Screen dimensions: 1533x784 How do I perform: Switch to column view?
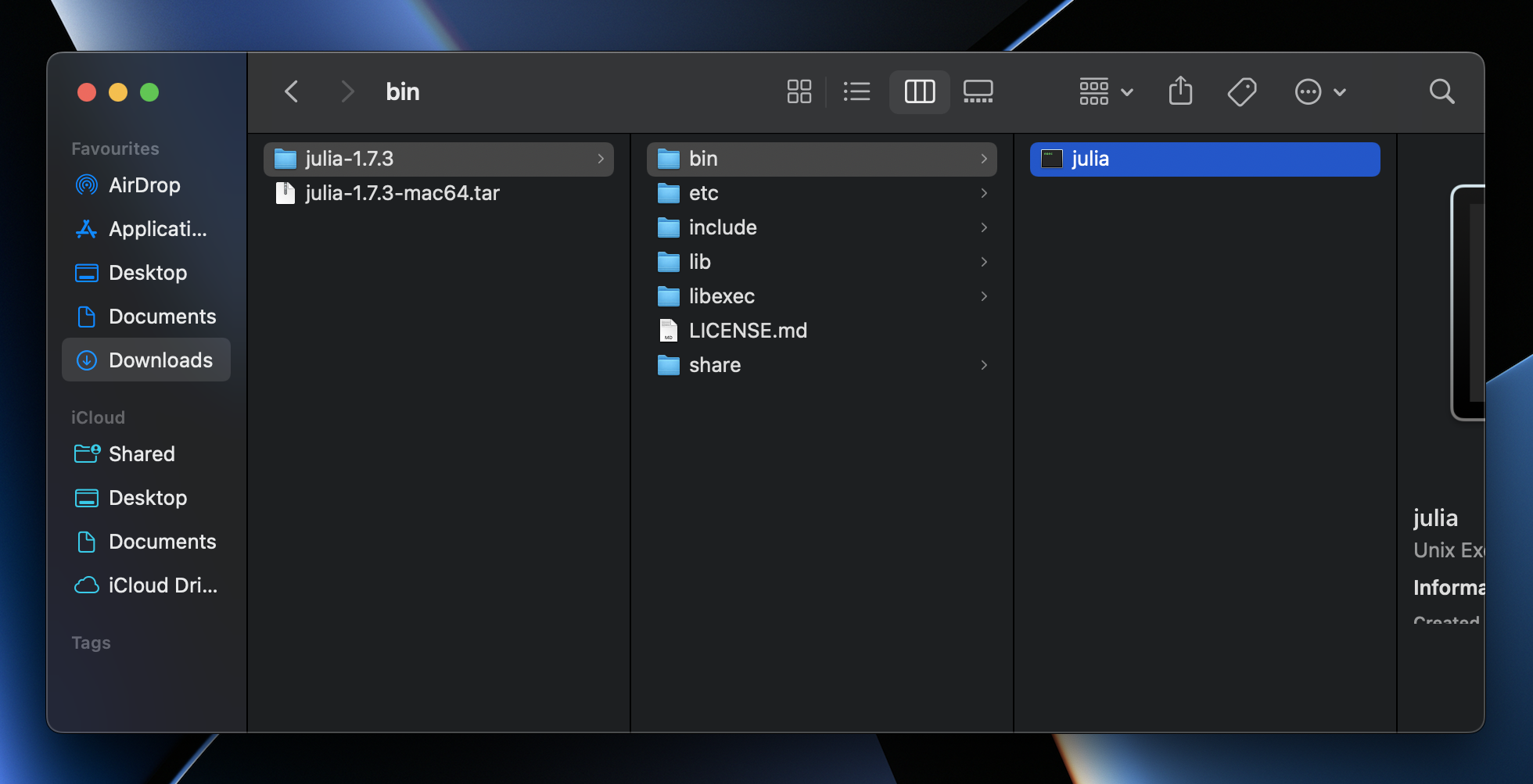(919, 91)
